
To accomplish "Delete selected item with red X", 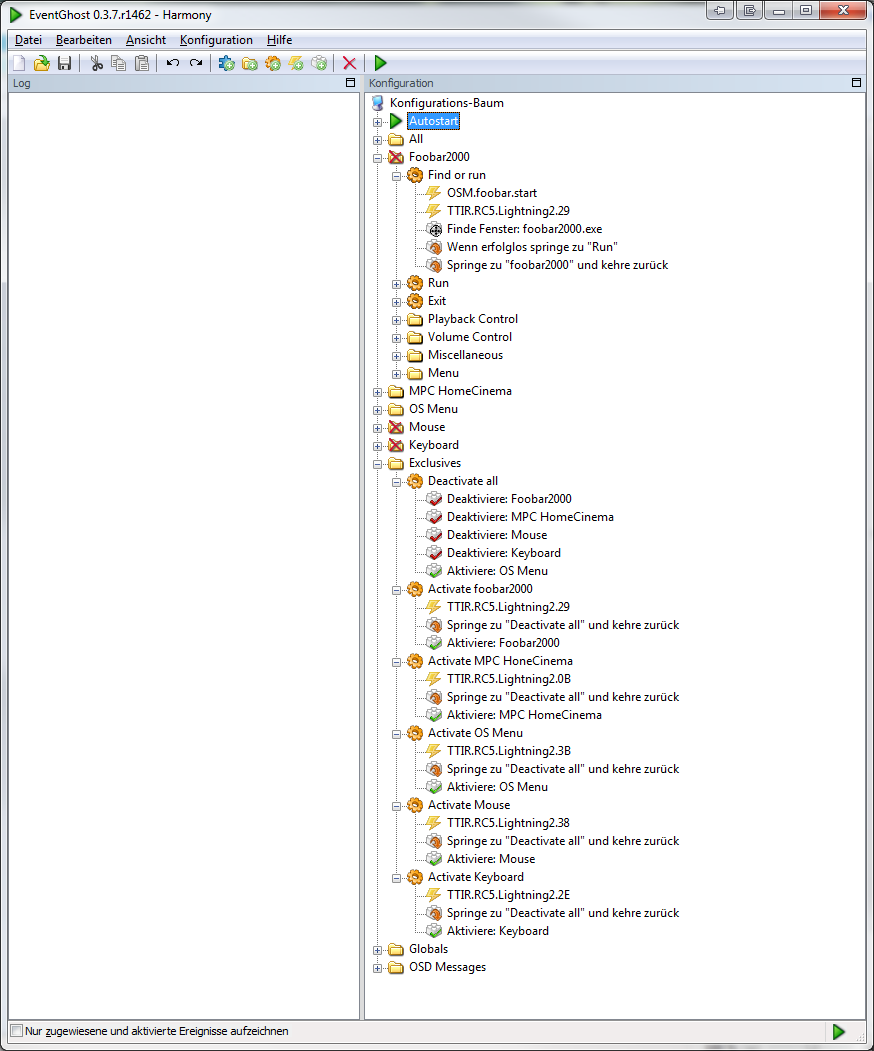I will coord(349,63).
